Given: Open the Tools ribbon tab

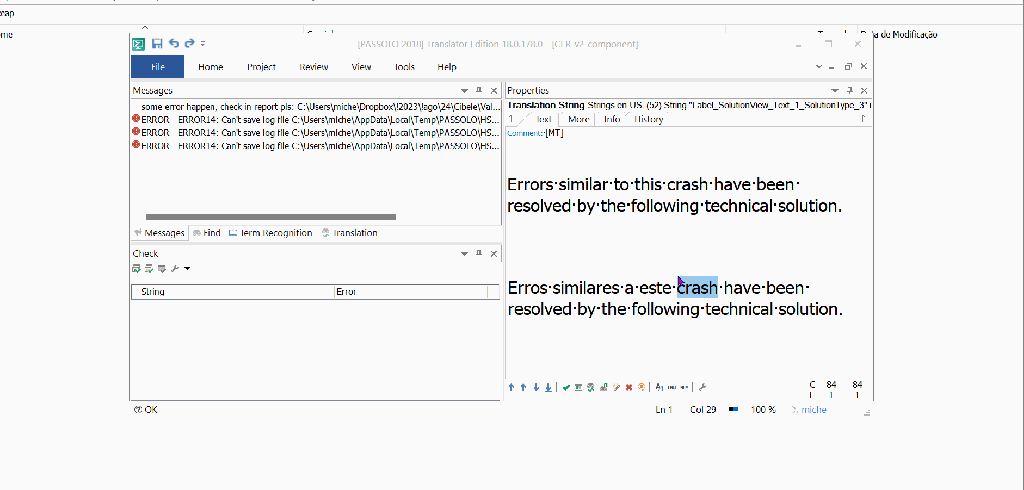Looking at the screenshot, I should click(404, 67).
